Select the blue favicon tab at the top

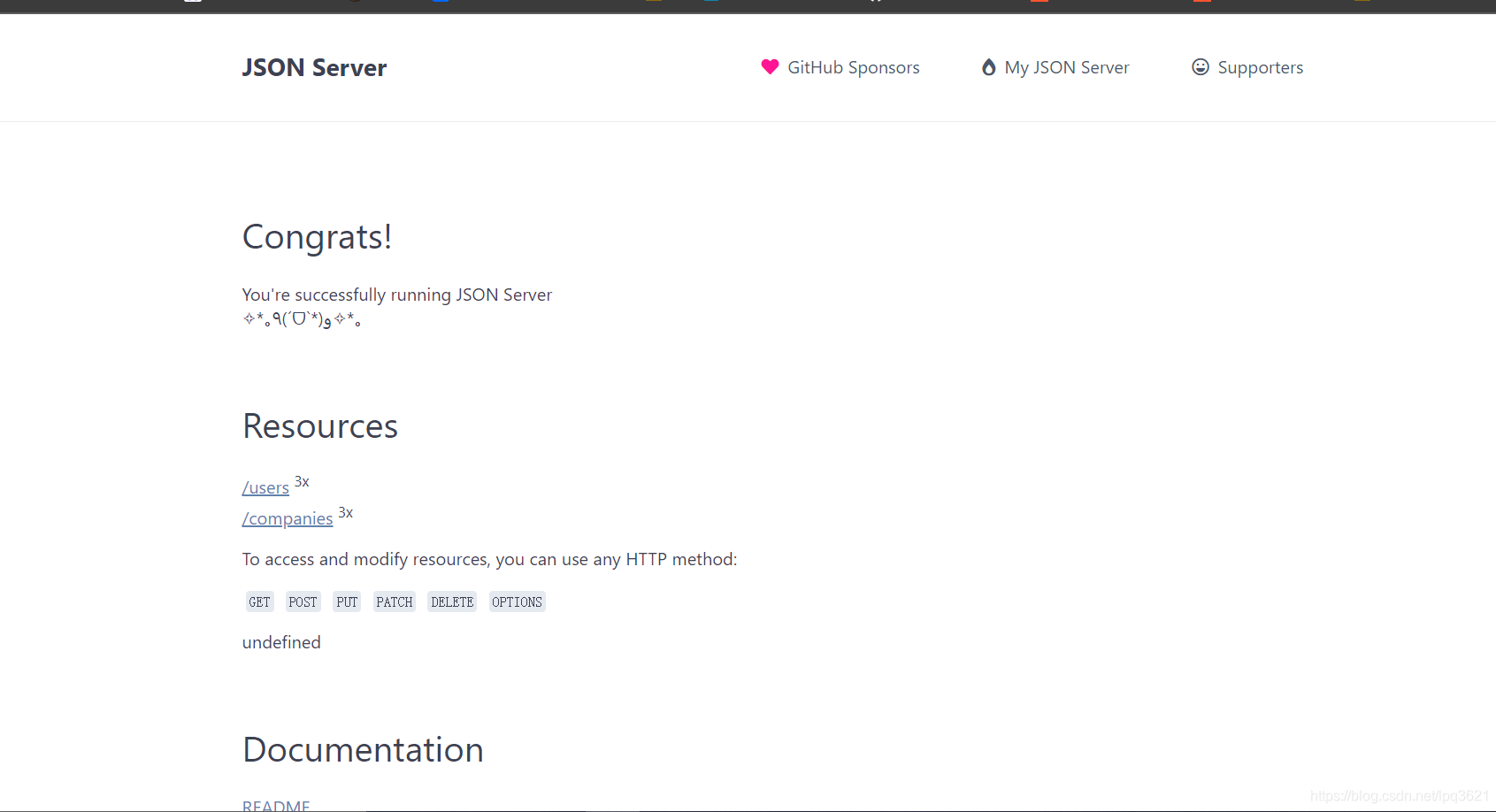440,2
